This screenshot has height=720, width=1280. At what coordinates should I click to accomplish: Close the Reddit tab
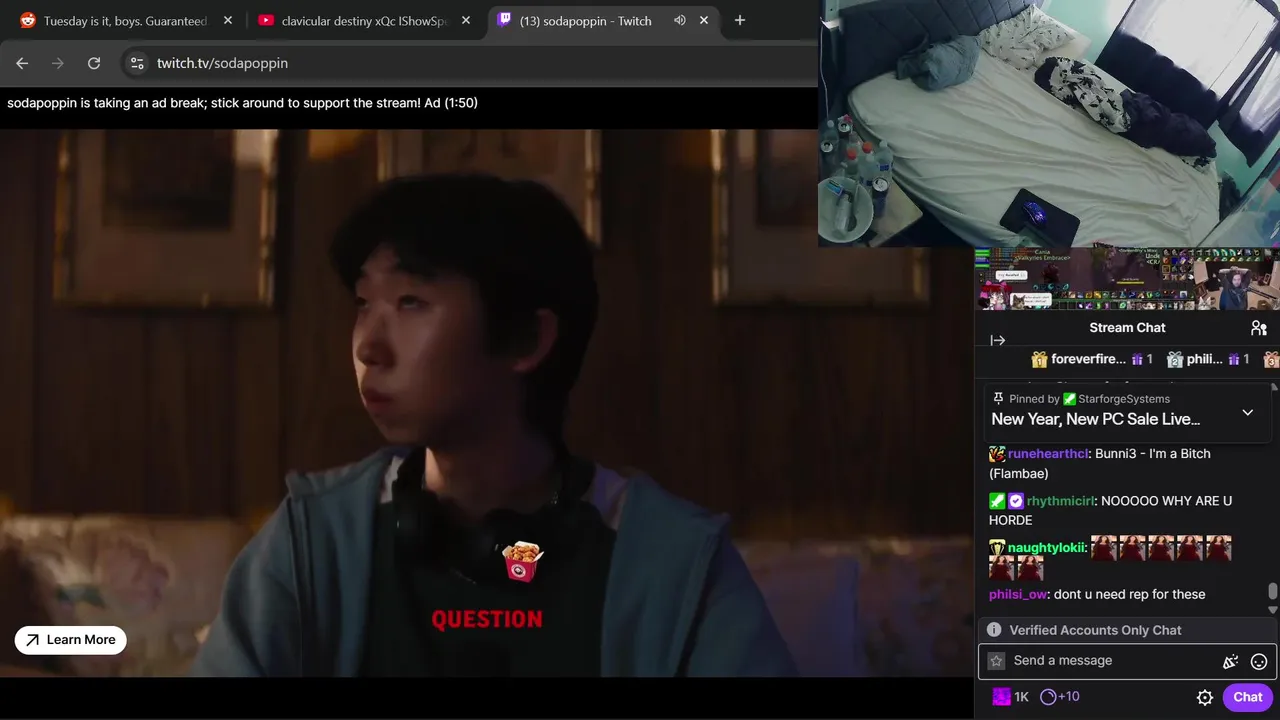(x=228, y=20)
